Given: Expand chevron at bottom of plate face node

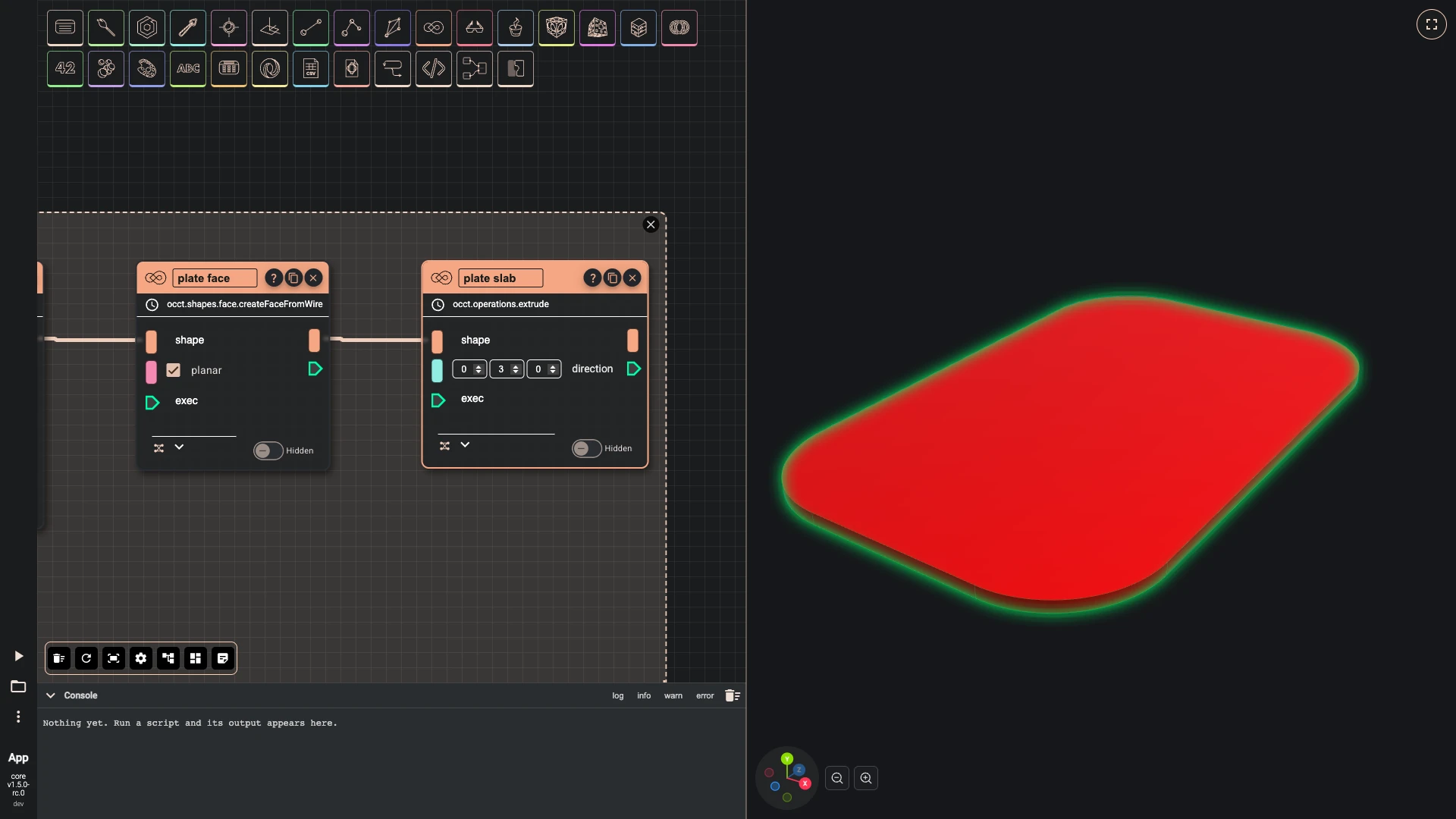Looking at the screenshot, I should [179, 447].
